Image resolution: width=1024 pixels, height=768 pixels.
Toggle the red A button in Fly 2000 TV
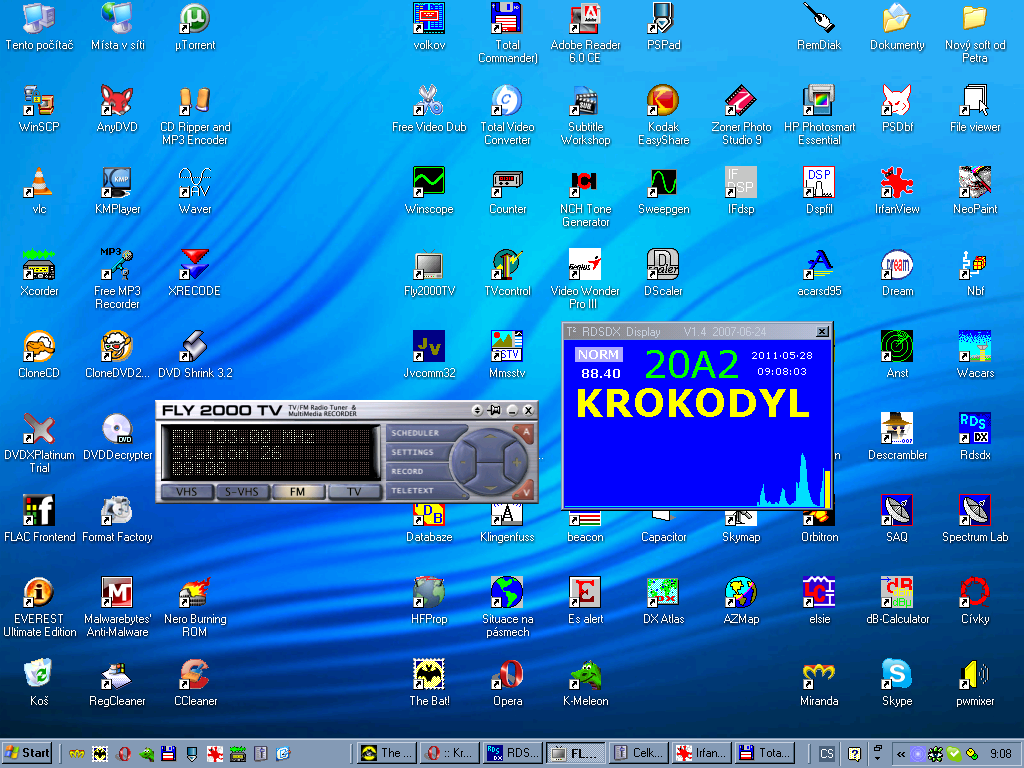[x=524, y=432]
